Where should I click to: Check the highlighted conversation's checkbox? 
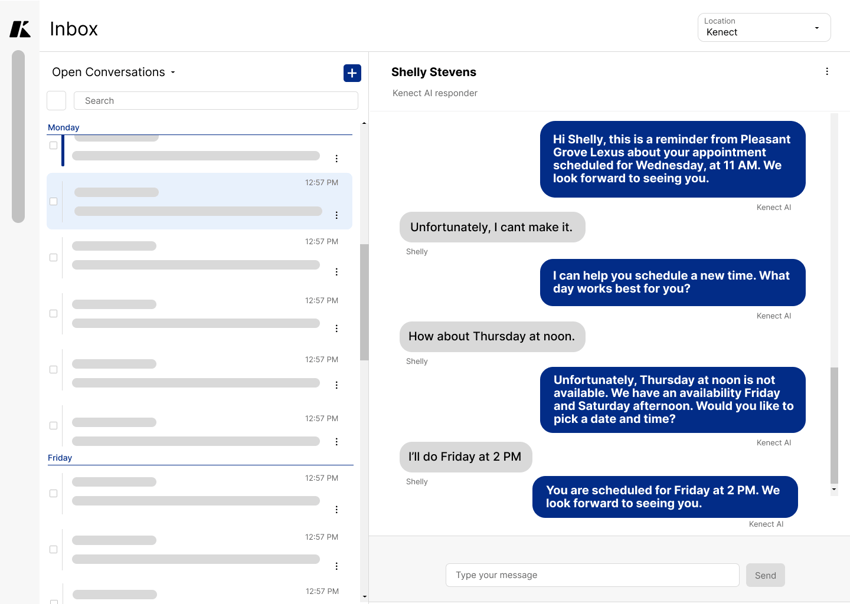click(x=53, y=200)
